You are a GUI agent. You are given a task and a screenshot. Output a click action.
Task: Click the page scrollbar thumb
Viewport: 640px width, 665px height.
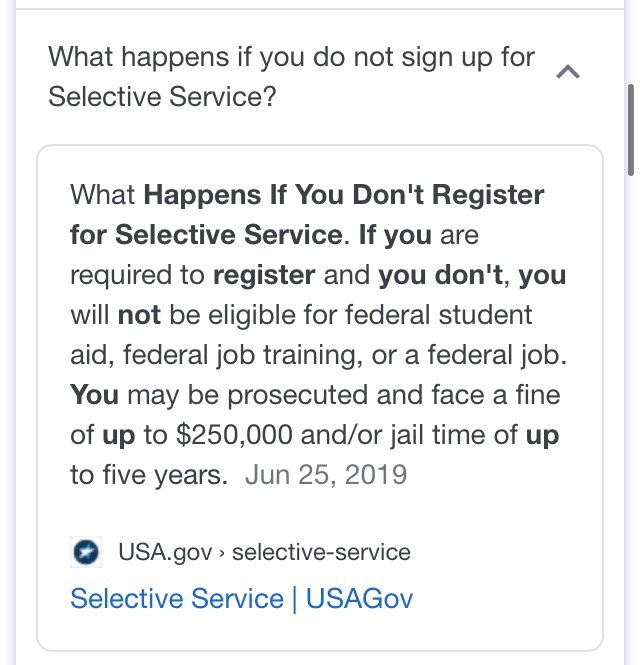(630, 130)
